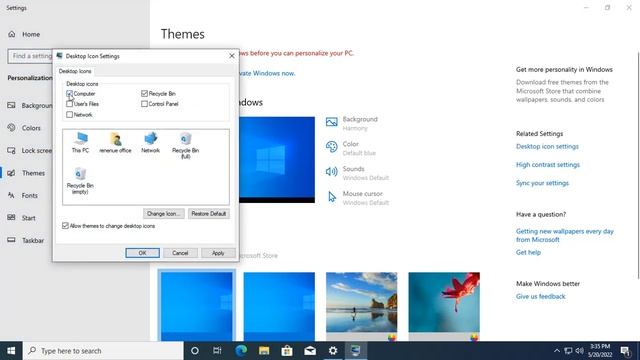
Task: Click the Restore Default button
Action: [x=209, y=213]
